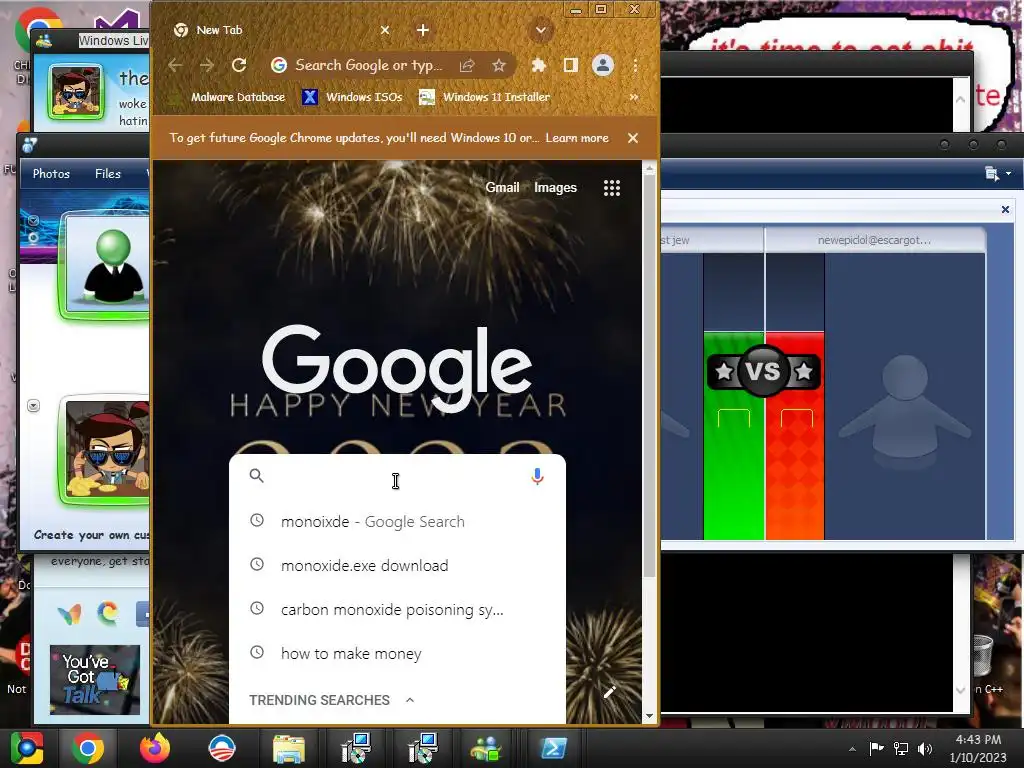Open dropdown beside the cartoon avatar picture
Image resolution: width=1024 pixels, height=768 pixels.
pos(33,406)
